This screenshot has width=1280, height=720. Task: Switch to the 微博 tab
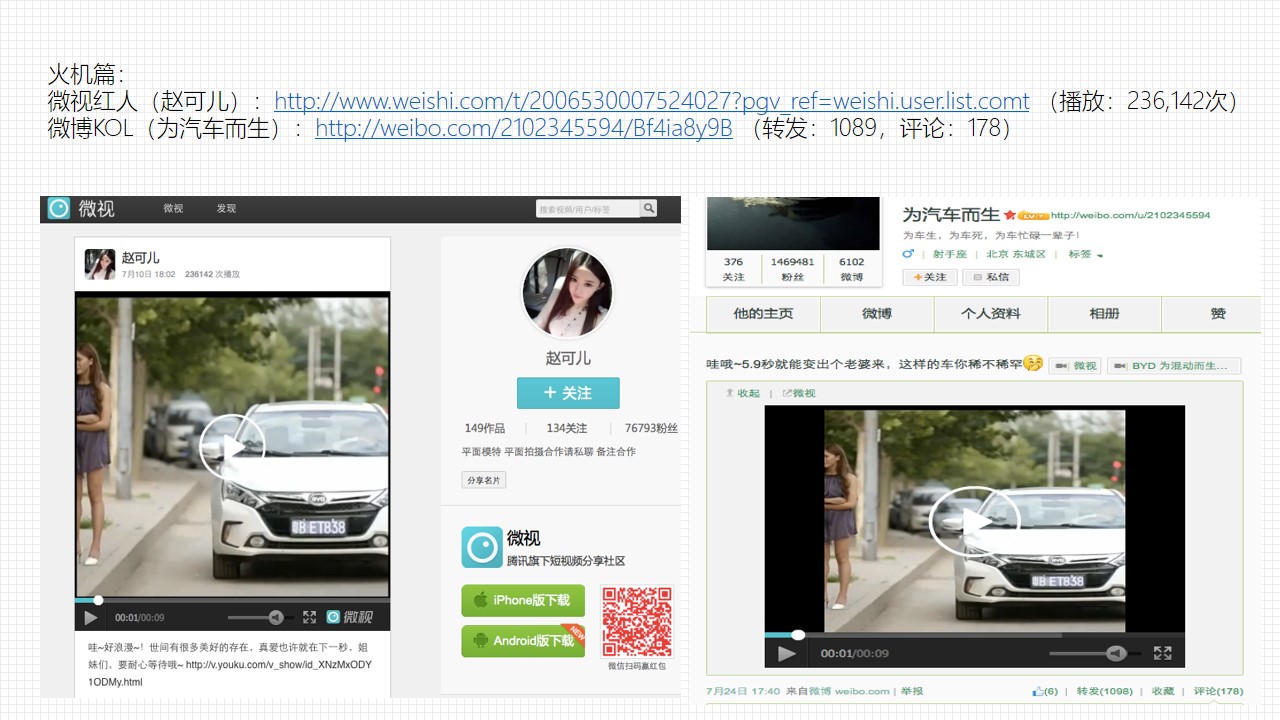tap(877, 314)
